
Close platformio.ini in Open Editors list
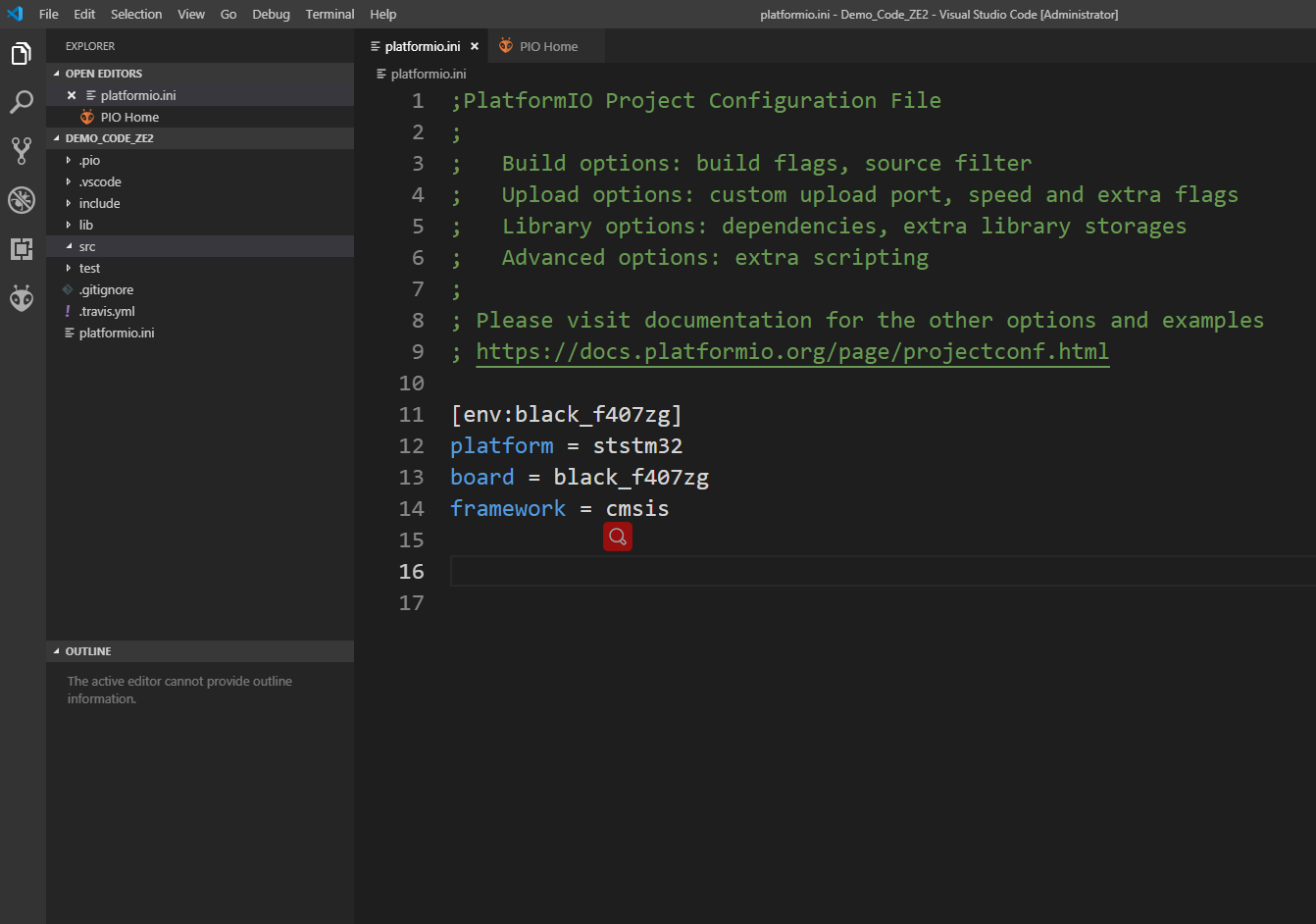coord(72,95)
